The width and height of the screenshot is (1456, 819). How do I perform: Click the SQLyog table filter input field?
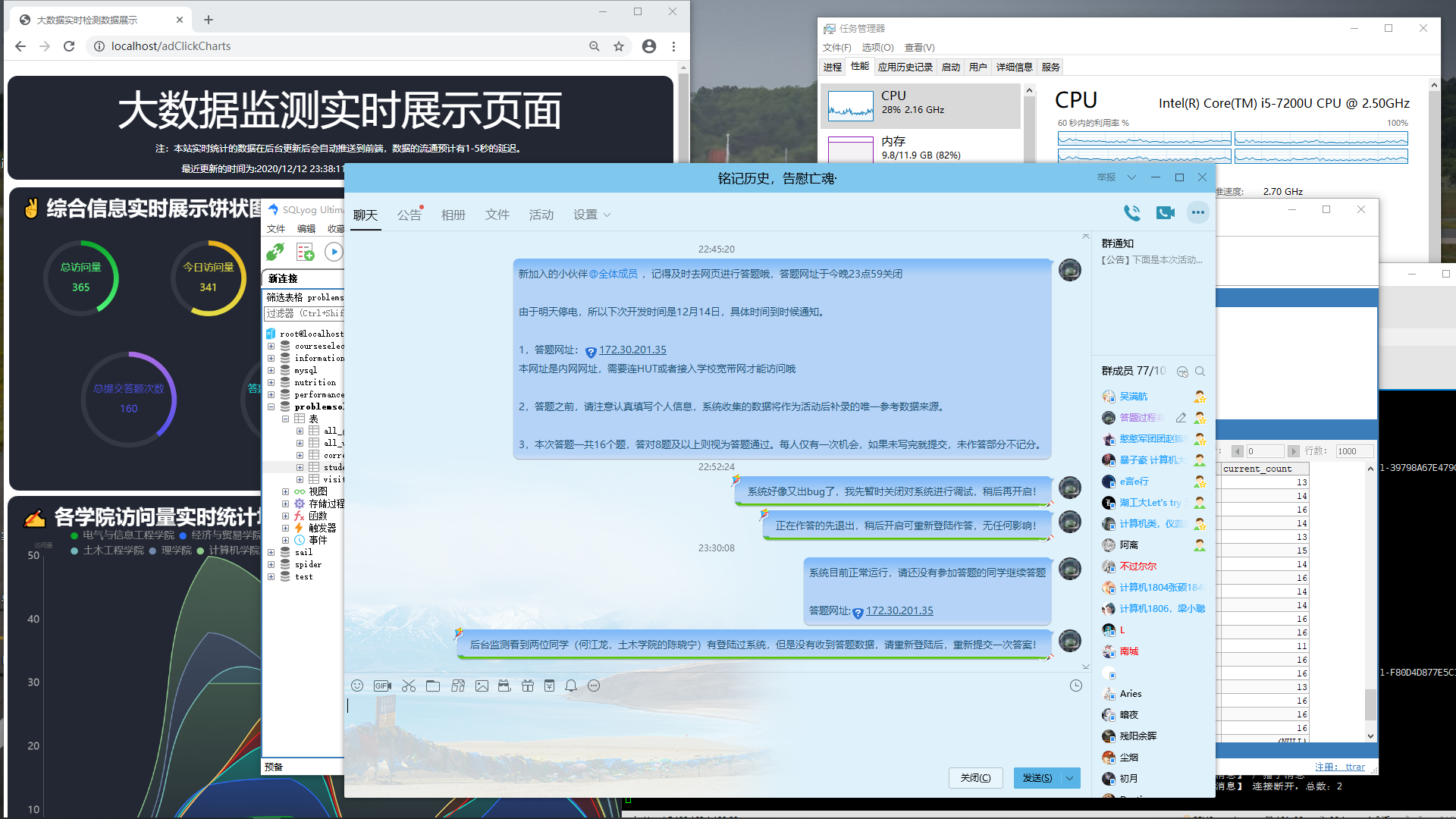click(303, 313)
